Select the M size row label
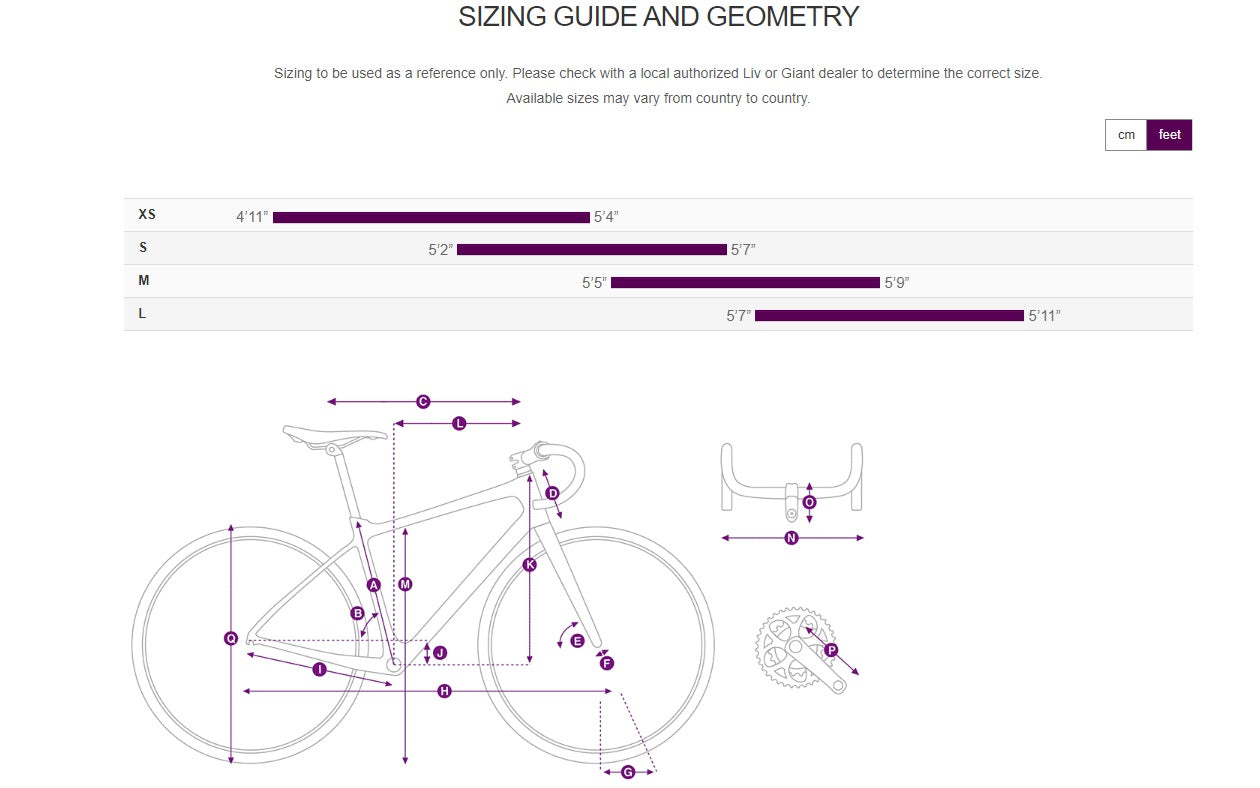This screenshot has height=788, width=1260. coord(144,281)
